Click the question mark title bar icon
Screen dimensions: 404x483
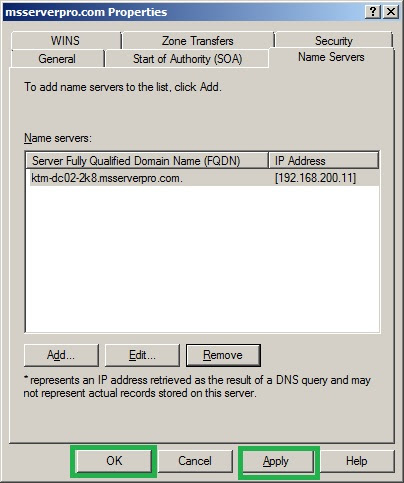[x=373, y=12]
